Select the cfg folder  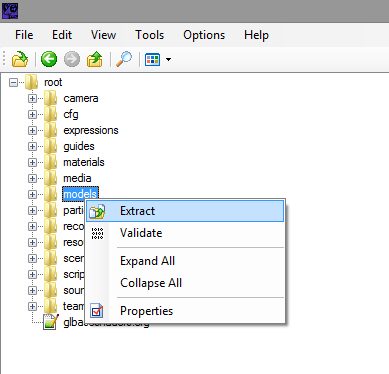(71, 114)
